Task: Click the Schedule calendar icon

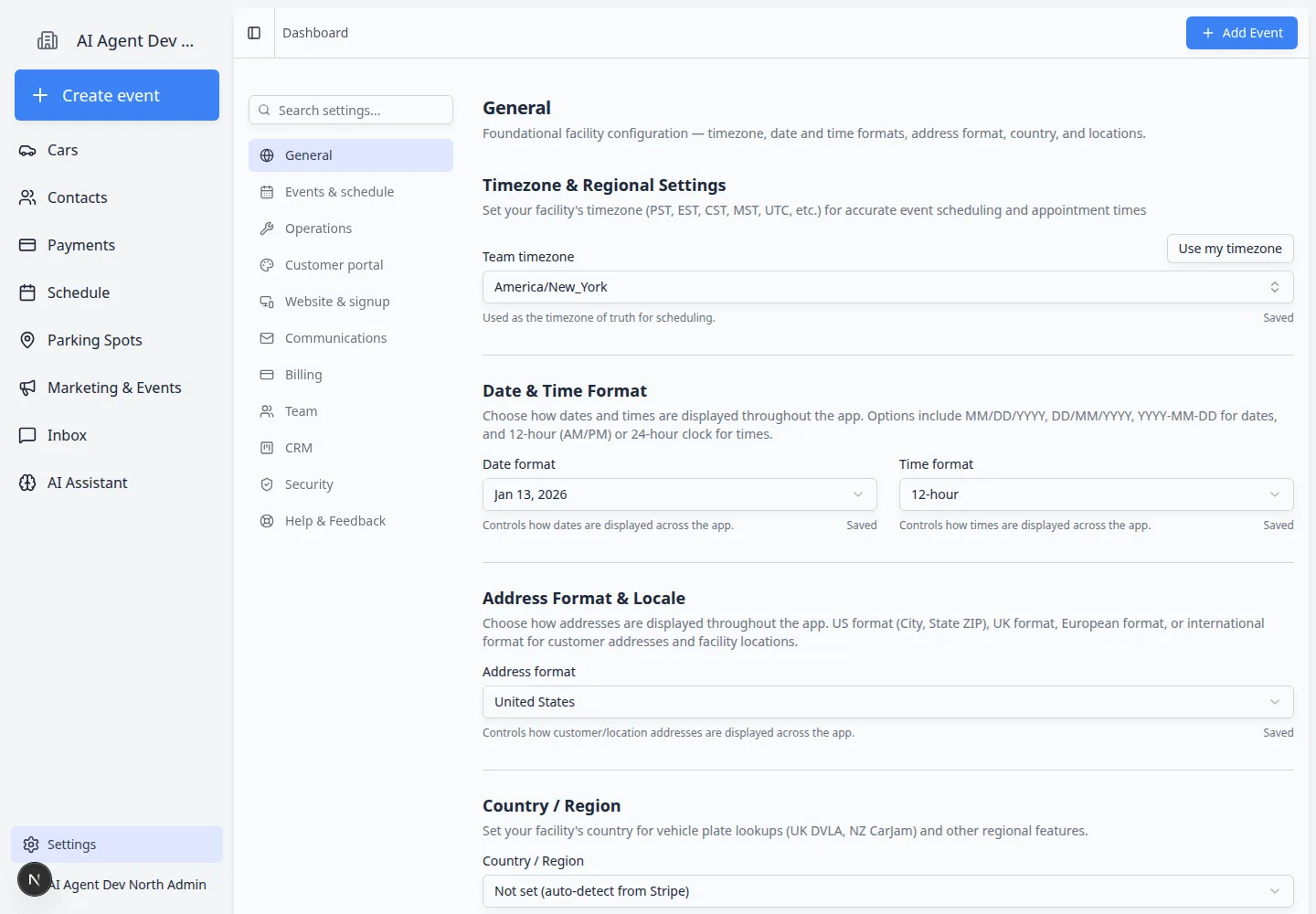Action: [x=27, y=292]
